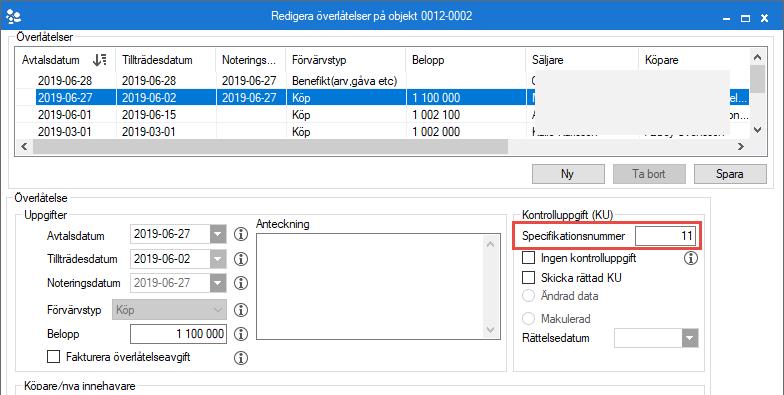Click the list's horizontal scrollbar right arrow
The width and height of the screenshot is (784, 395).
click(741, 147)
